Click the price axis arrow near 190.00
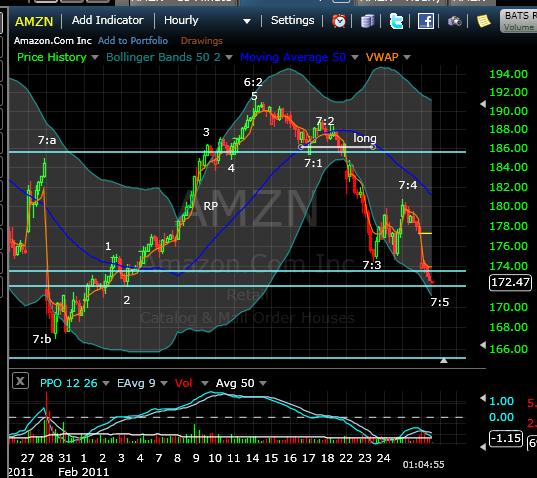Viewport: 537px width, 478px height. [x=483, y=104]
